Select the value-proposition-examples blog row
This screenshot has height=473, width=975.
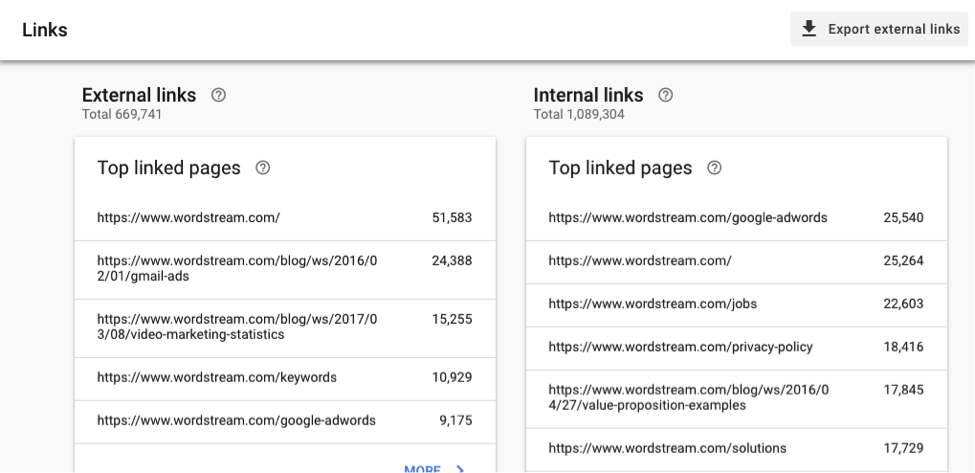click(x=735, y=398)
